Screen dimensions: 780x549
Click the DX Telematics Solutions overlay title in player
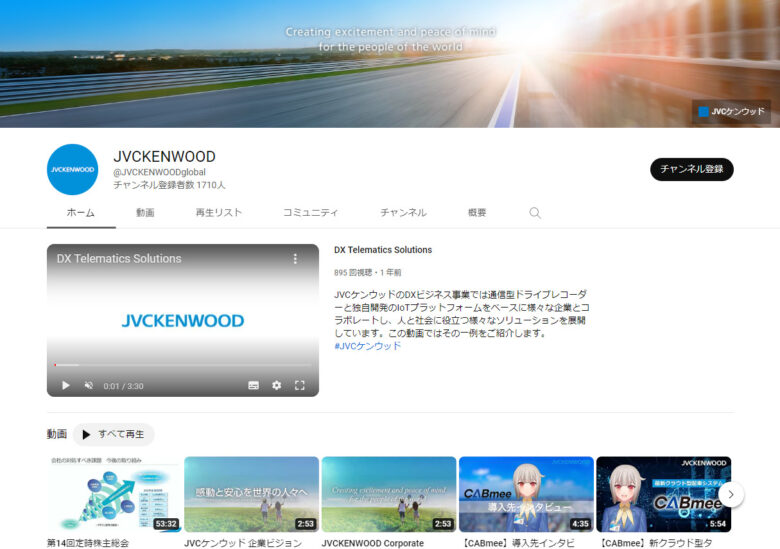[119, 259]
